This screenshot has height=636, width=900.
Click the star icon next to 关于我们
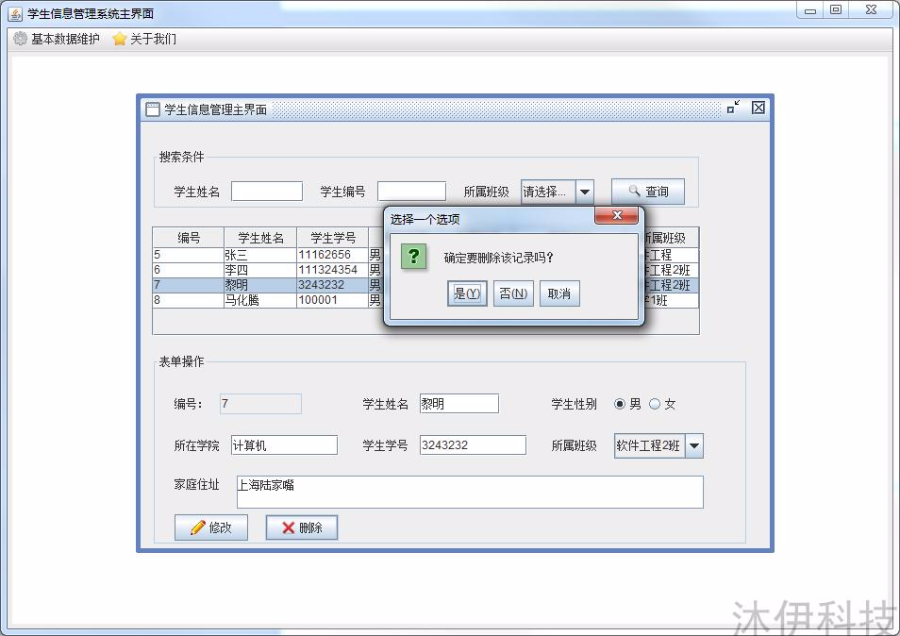[x=119, y=39]
